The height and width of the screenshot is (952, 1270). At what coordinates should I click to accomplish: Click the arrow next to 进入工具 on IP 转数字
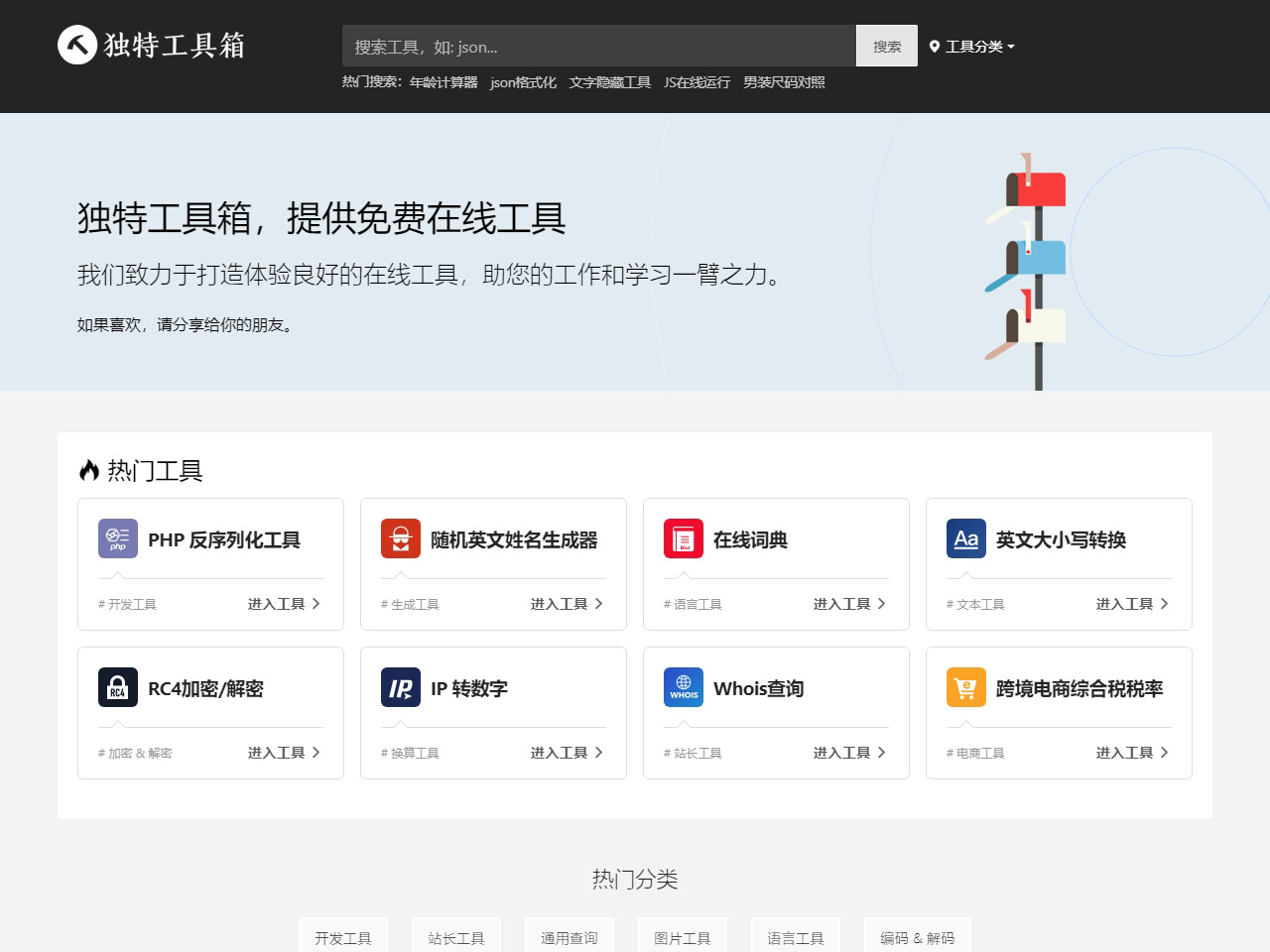[x=600, y=753]
